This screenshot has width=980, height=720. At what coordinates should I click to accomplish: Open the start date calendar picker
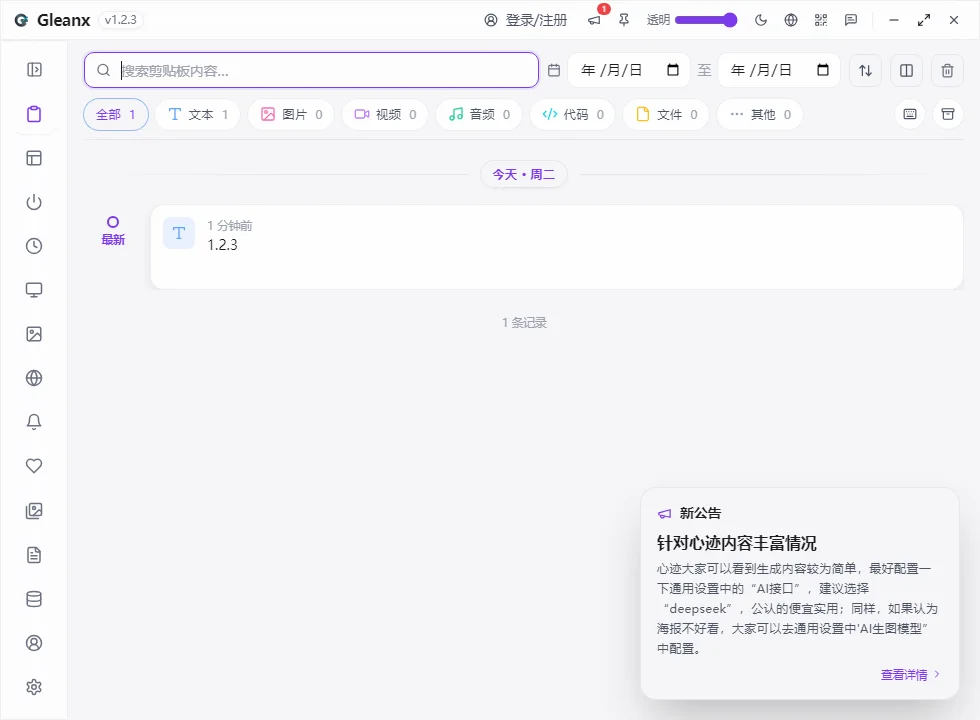(673, 70)
